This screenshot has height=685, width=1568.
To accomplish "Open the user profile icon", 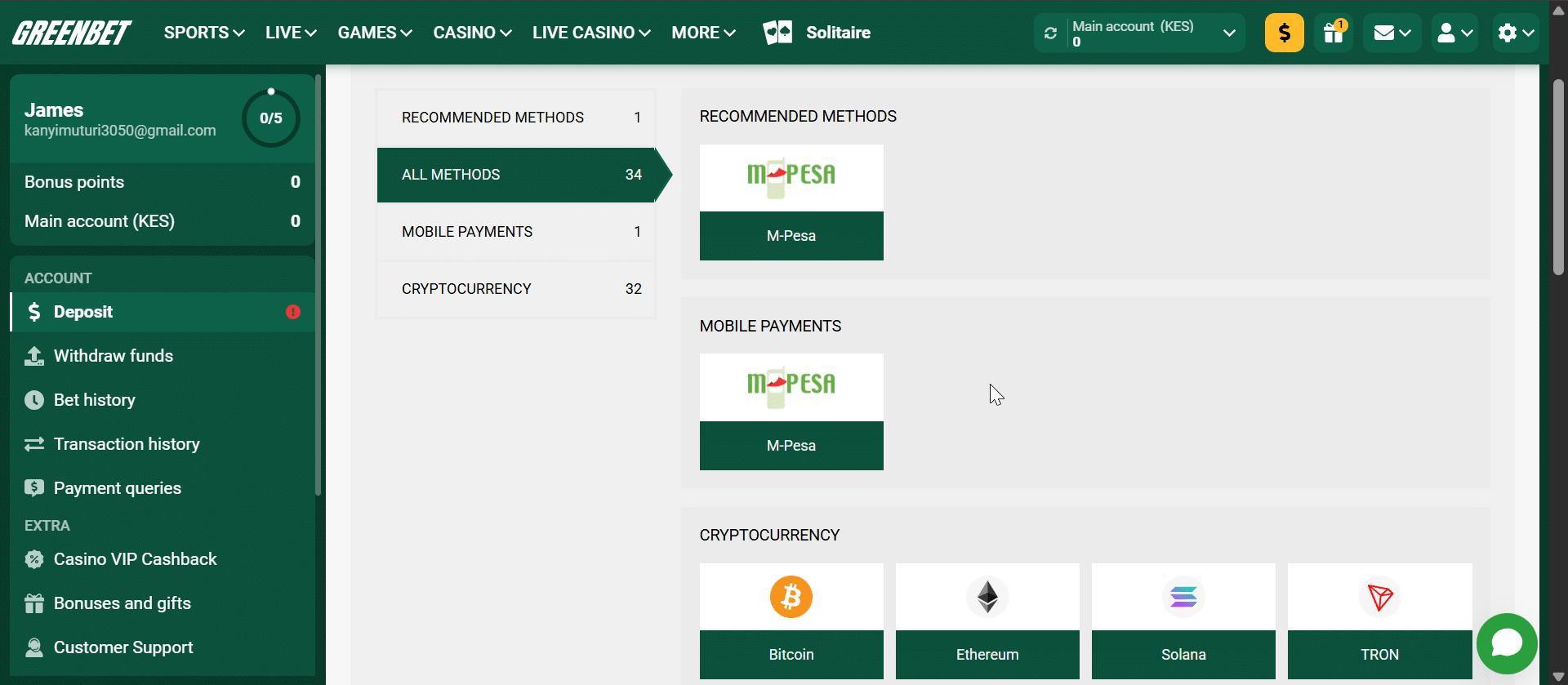I will coord(1445,33).
